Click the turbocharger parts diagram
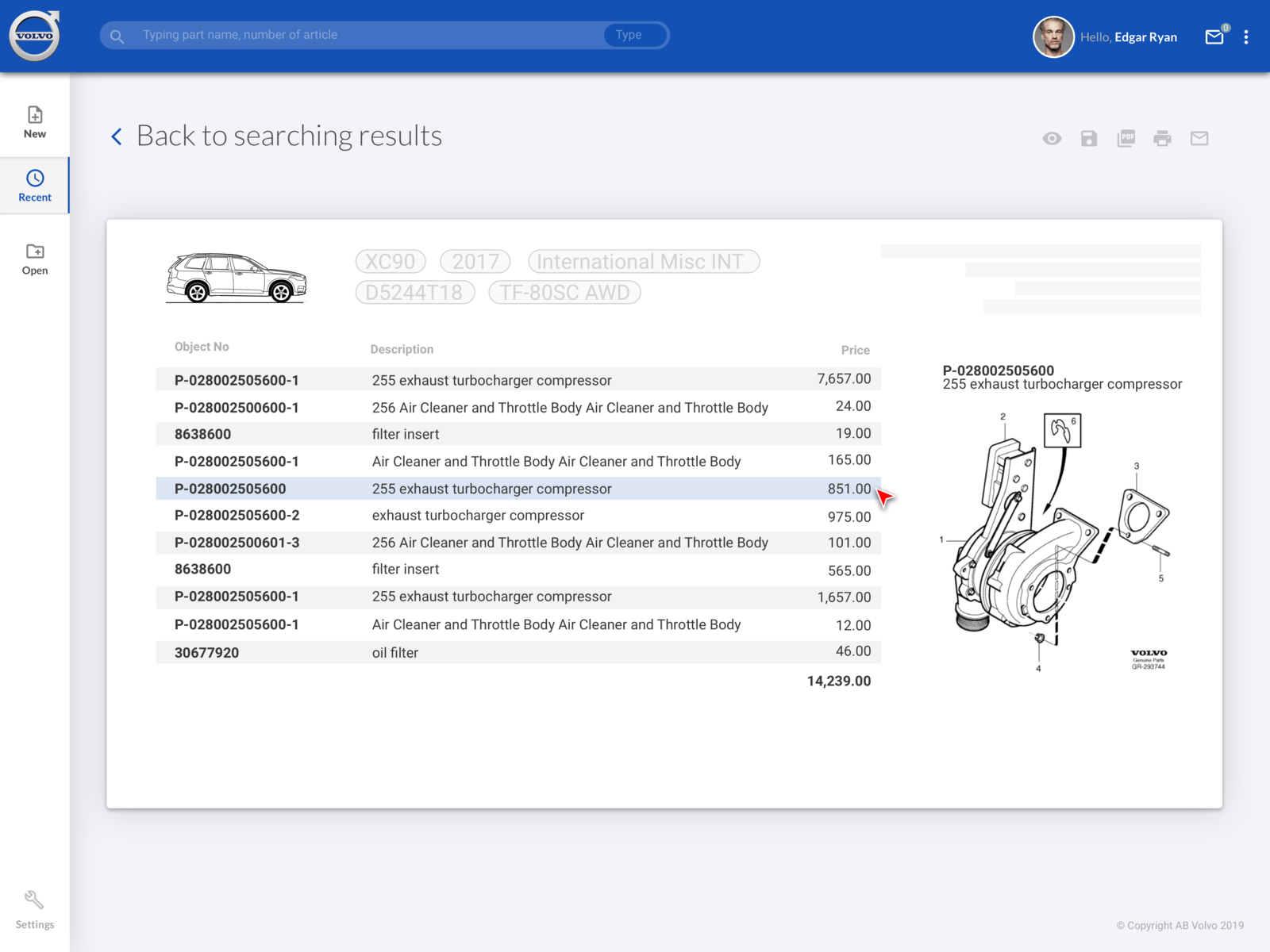 (1056, 542)
